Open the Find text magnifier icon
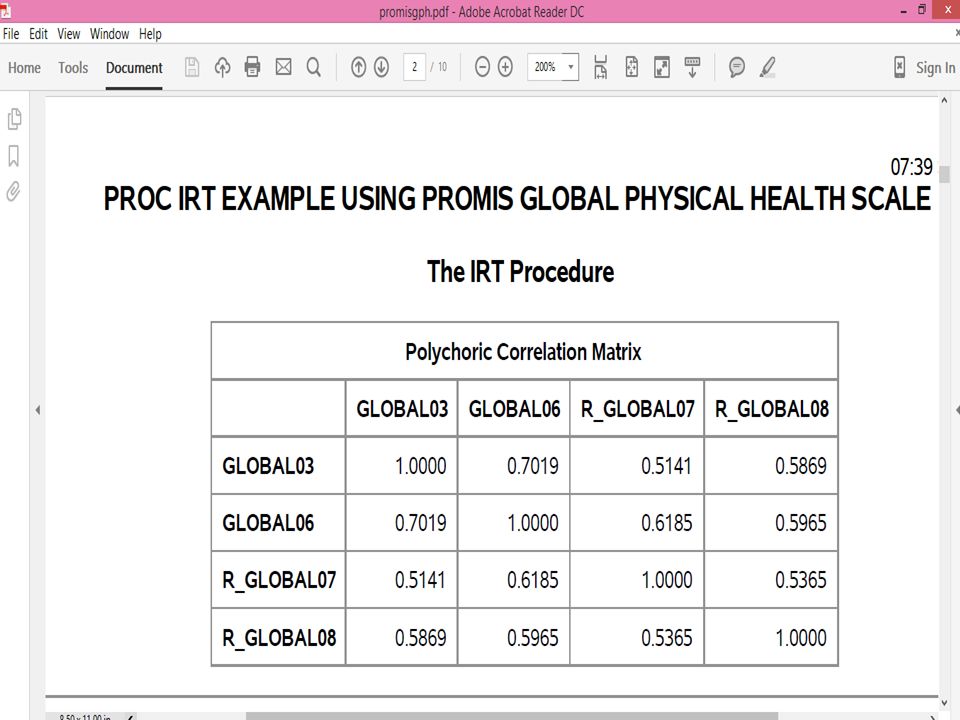960x720 pixels. [313, 67]
